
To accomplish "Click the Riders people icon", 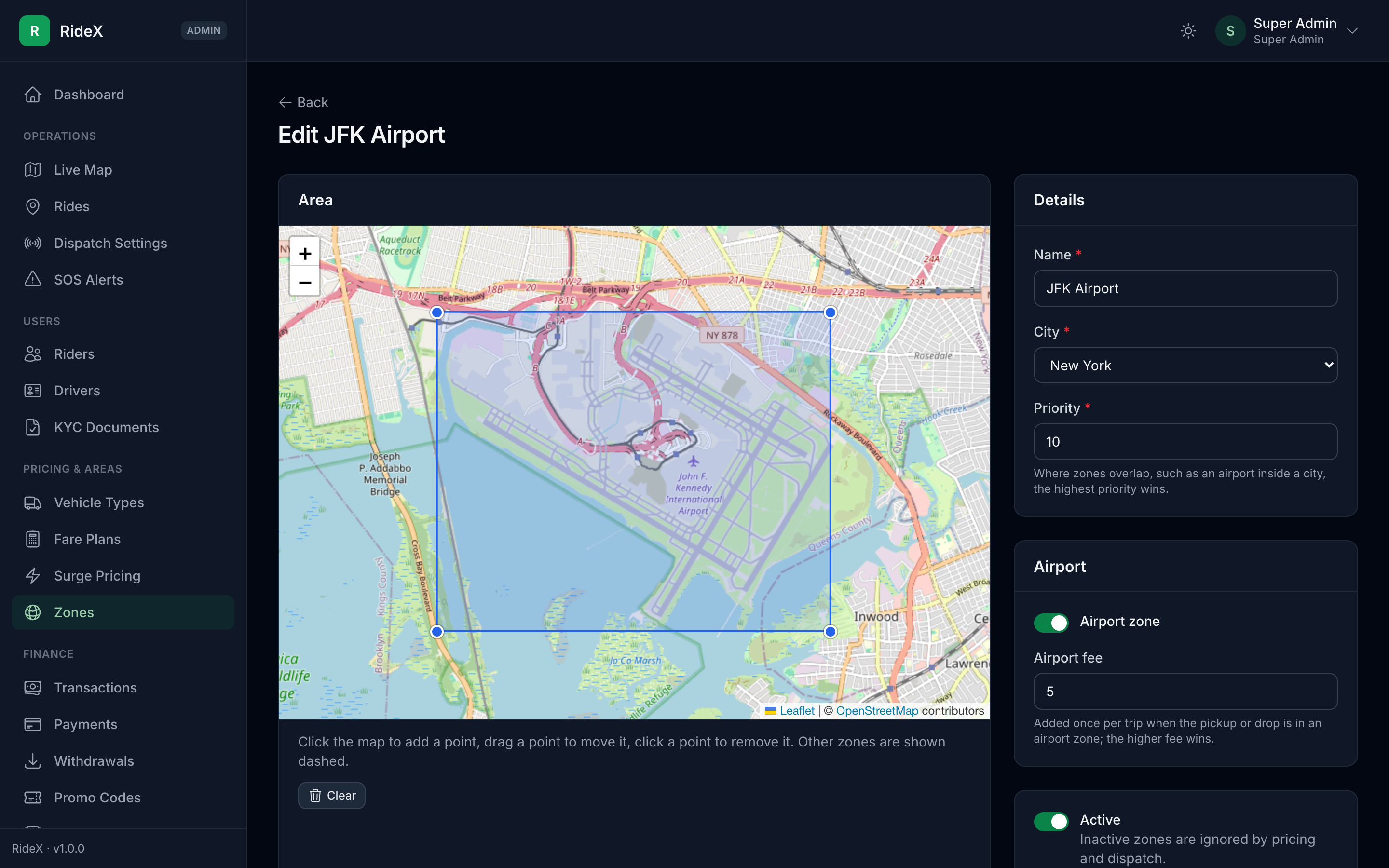I will 33,354.
